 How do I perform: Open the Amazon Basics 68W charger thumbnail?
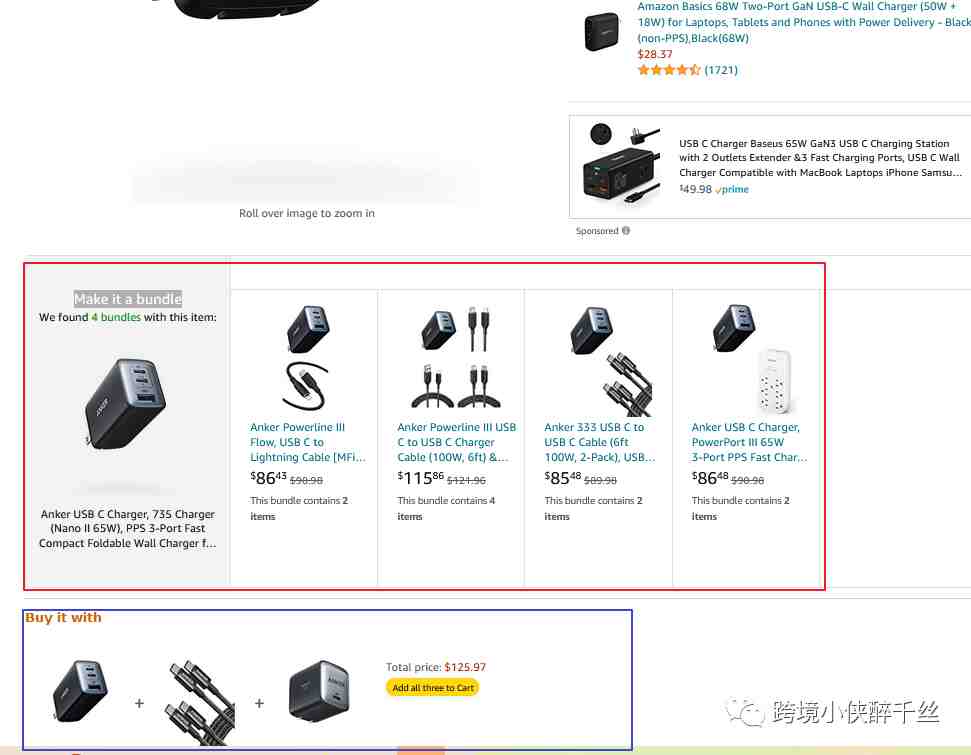[x=601, y=32]
